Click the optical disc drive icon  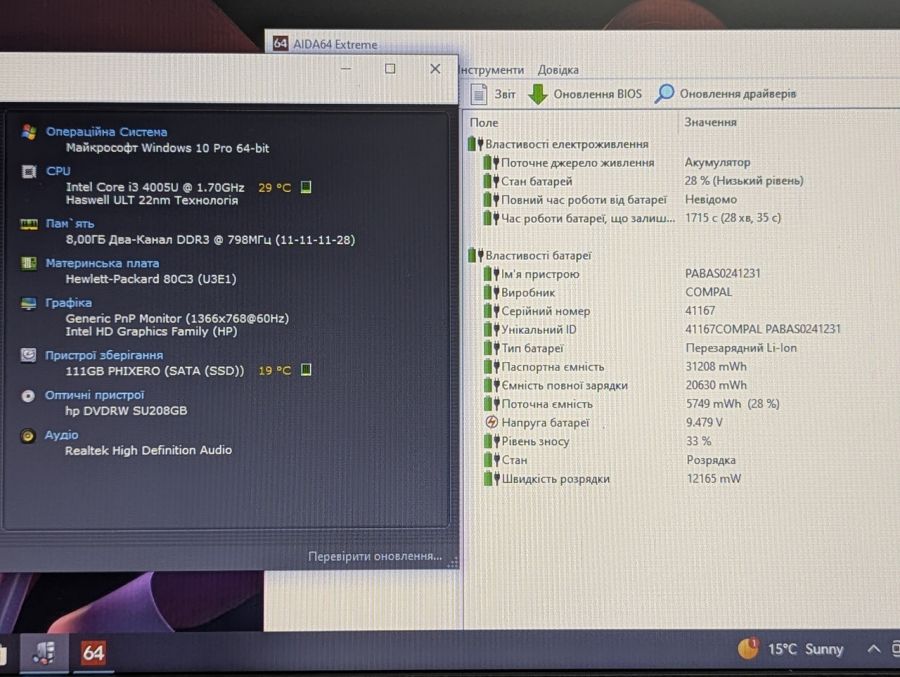click(28, 396)
